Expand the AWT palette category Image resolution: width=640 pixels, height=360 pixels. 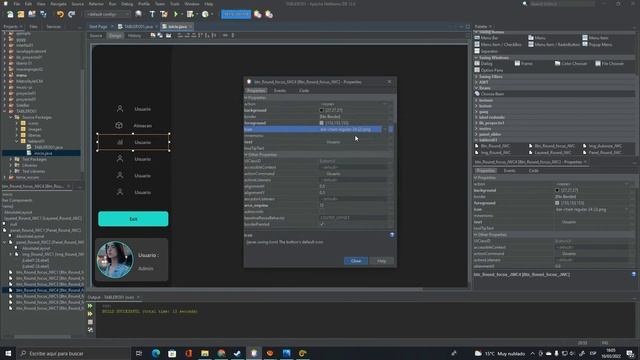[x=476, y=82]
